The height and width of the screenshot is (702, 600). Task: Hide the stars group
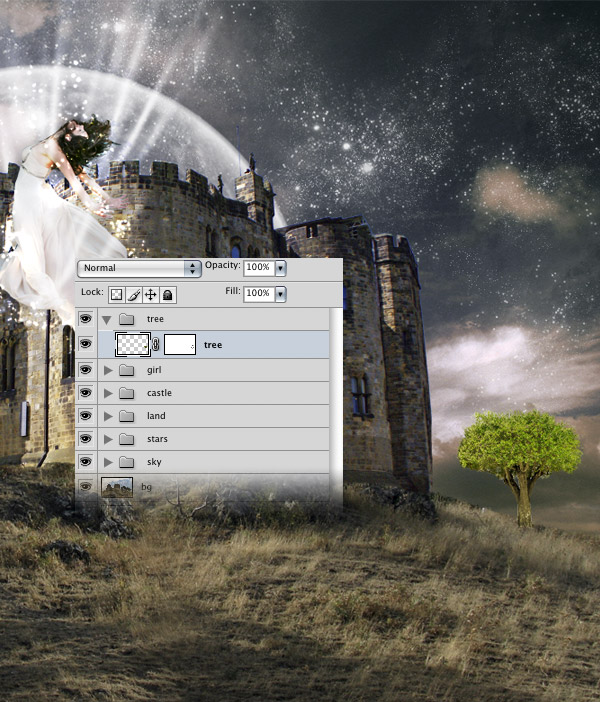[86, 438]
